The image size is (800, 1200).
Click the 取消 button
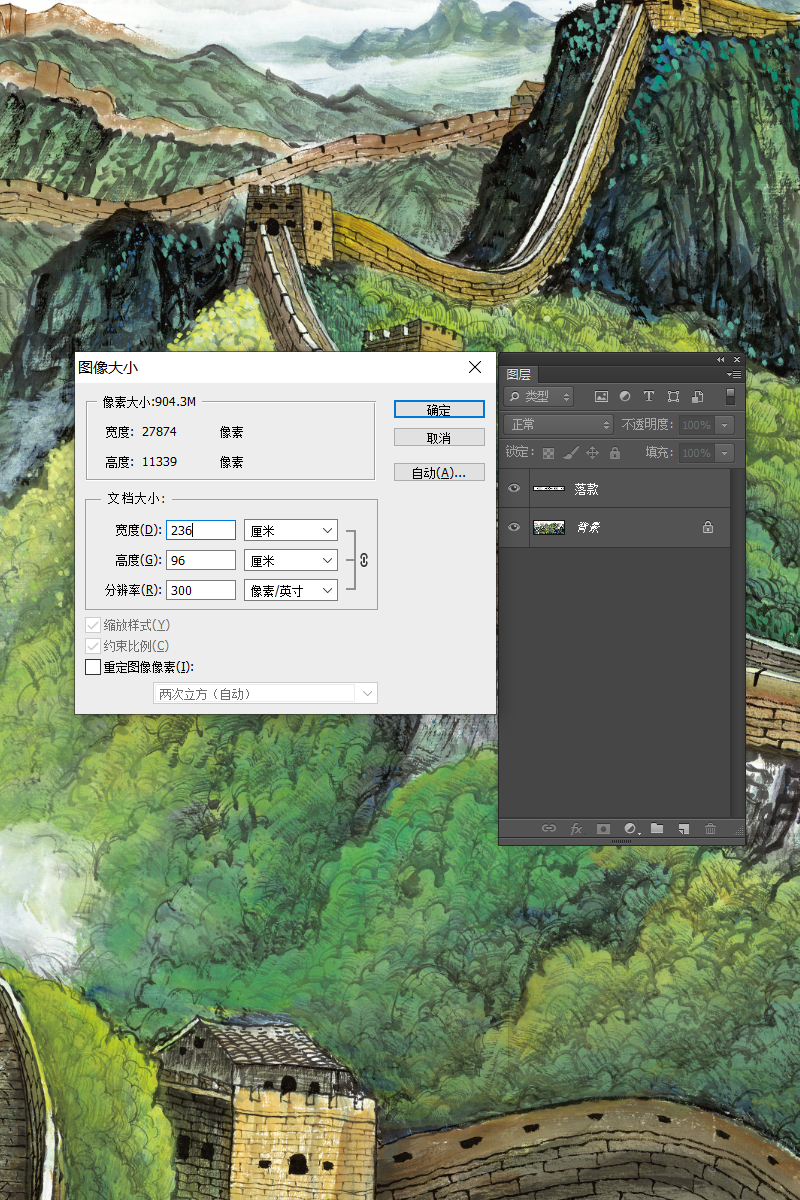[439, 438]
